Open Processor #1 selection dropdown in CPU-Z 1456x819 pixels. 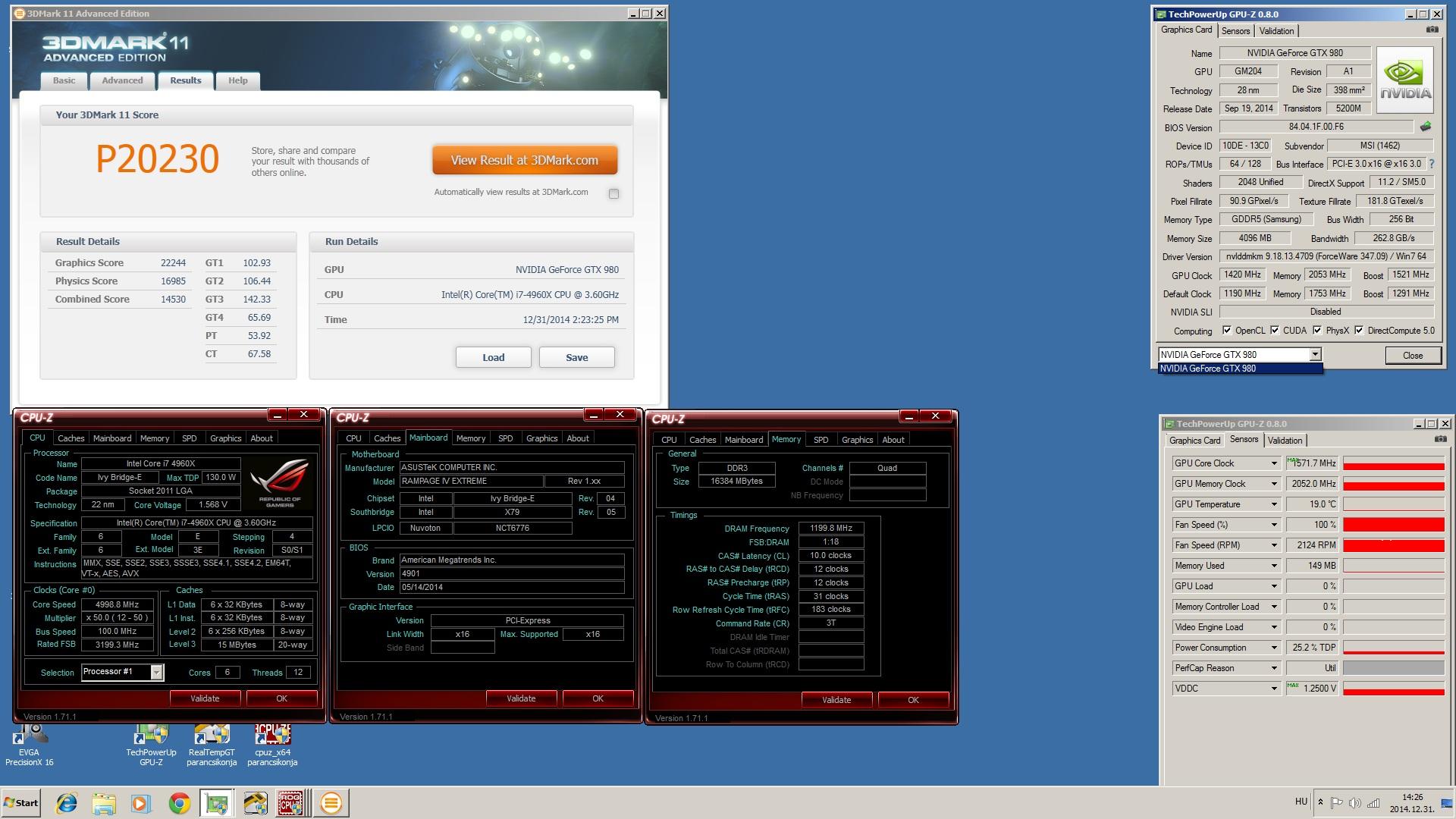pos(156,672)
